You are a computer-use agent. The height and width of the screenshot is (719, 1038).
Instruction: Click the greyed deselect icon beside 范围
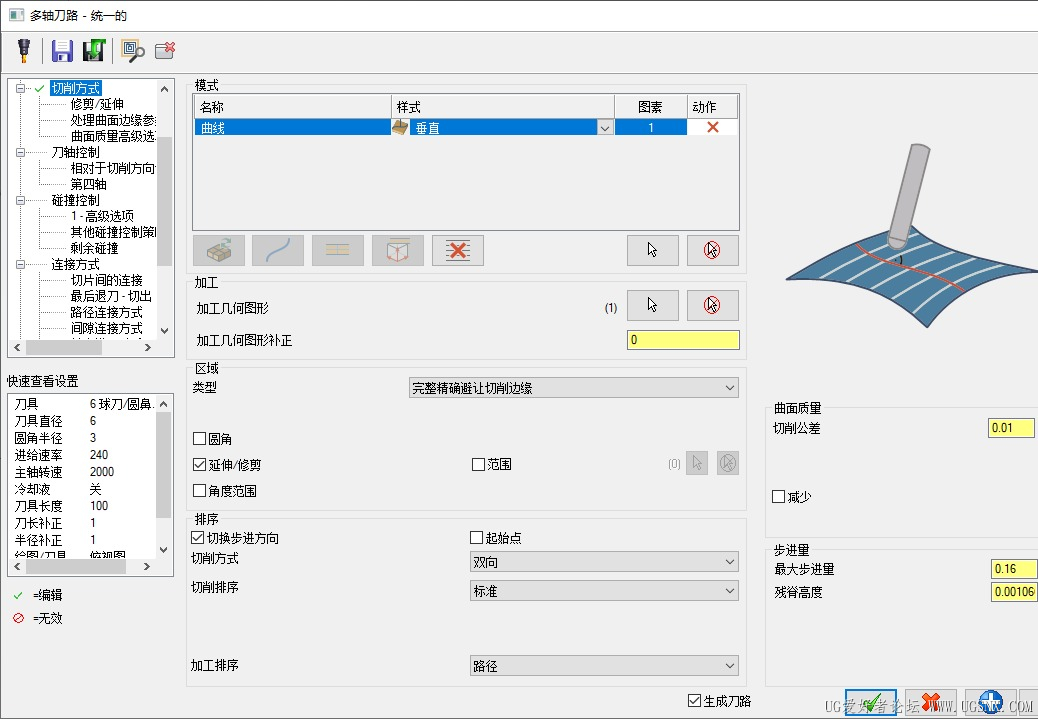click(728, 463)
